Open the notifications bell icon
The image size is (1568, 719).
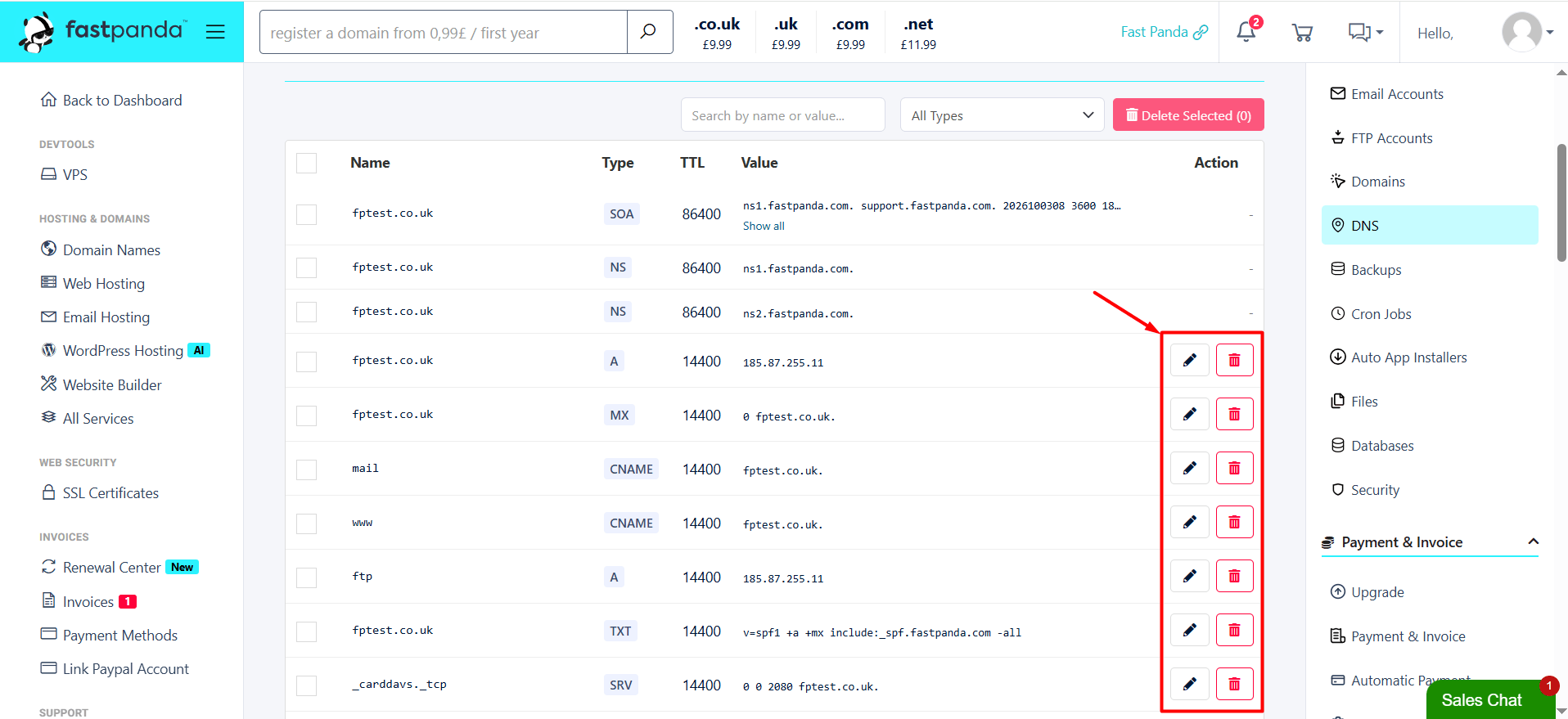tap(1246, 31)
